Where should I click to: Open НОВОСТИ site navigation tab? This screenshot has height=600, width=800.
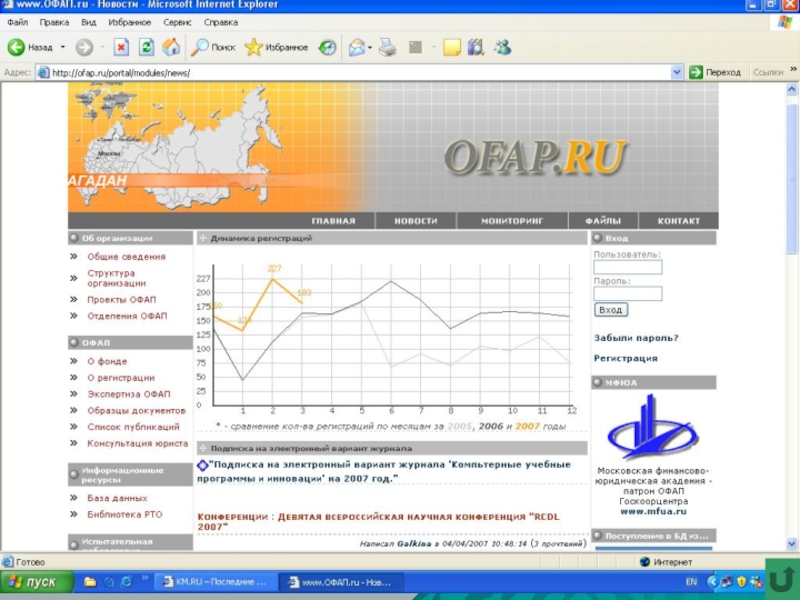click(416, 221)
